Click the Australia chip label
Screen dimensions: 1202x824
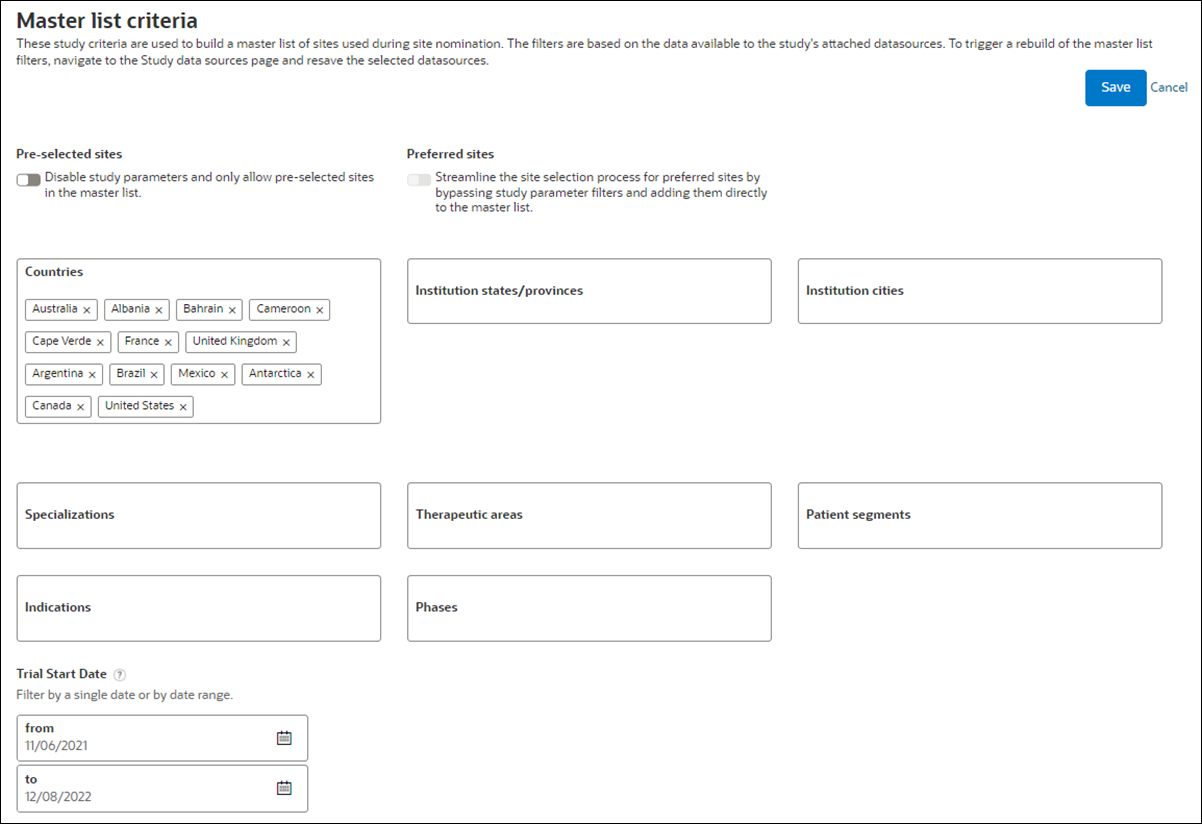[55, 309]
